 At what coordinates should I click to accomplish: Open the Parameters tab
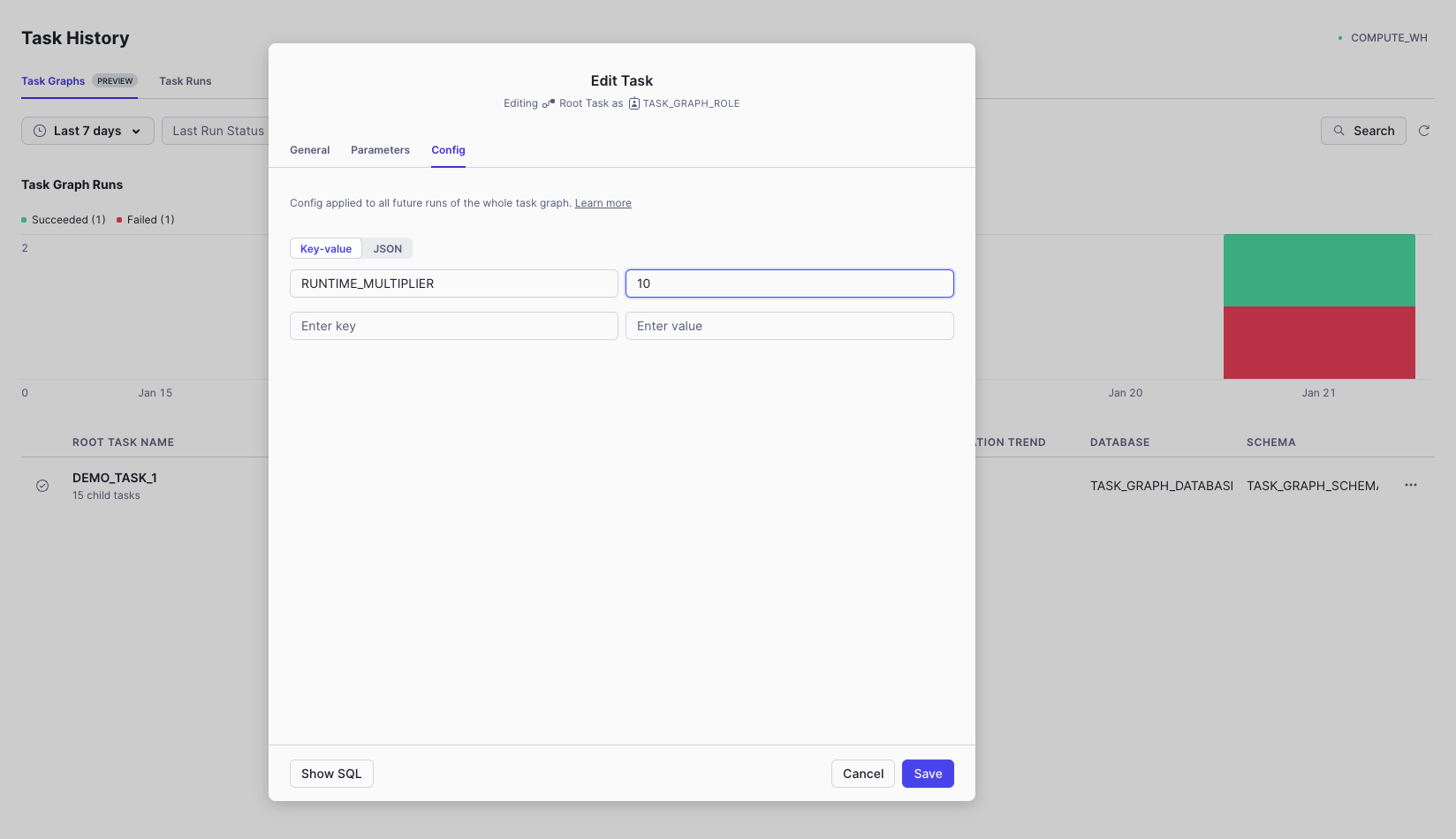coord(380,150)
